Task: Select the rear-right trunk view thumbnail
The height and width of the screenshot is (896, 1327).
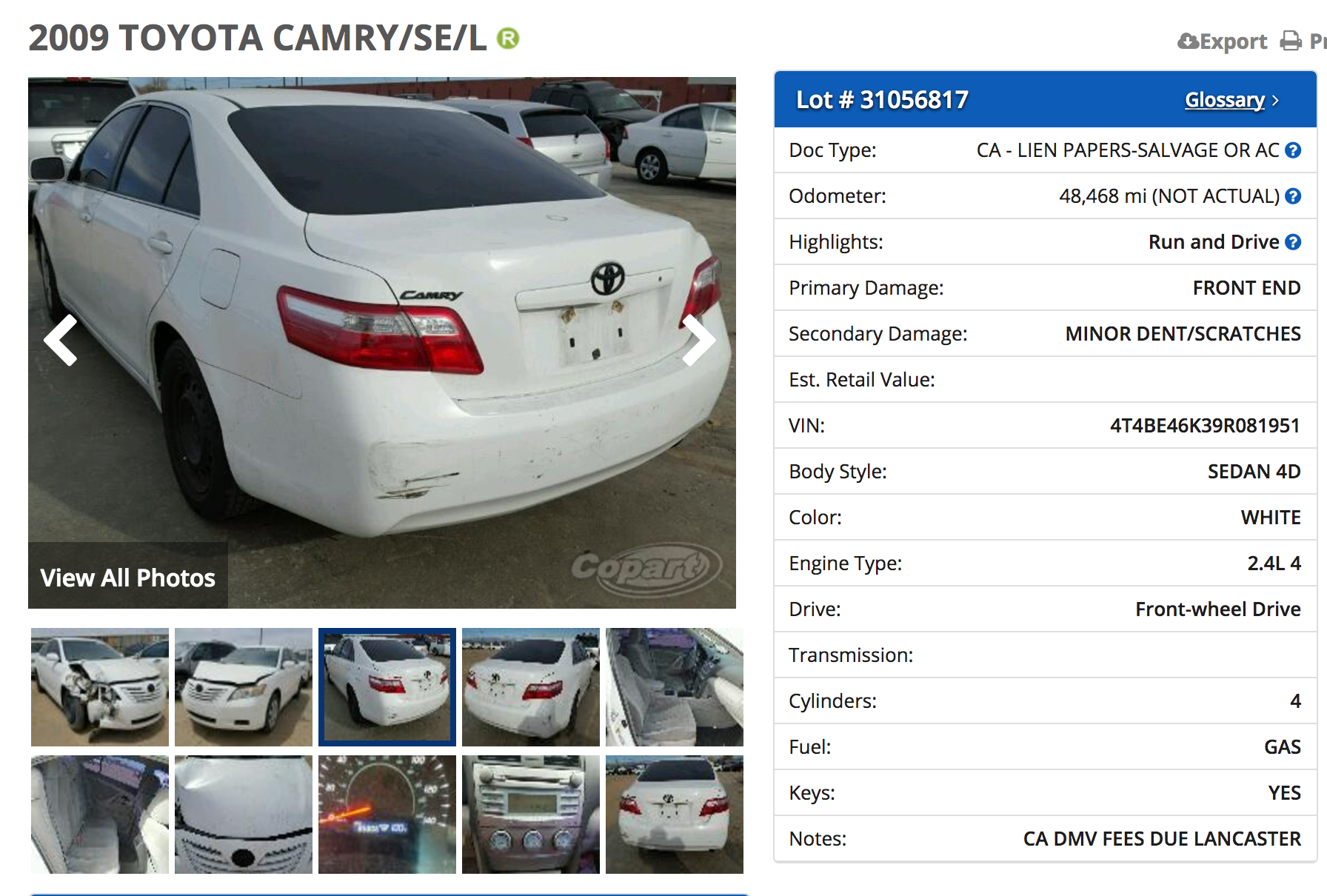Action: [x=531, y=687]
